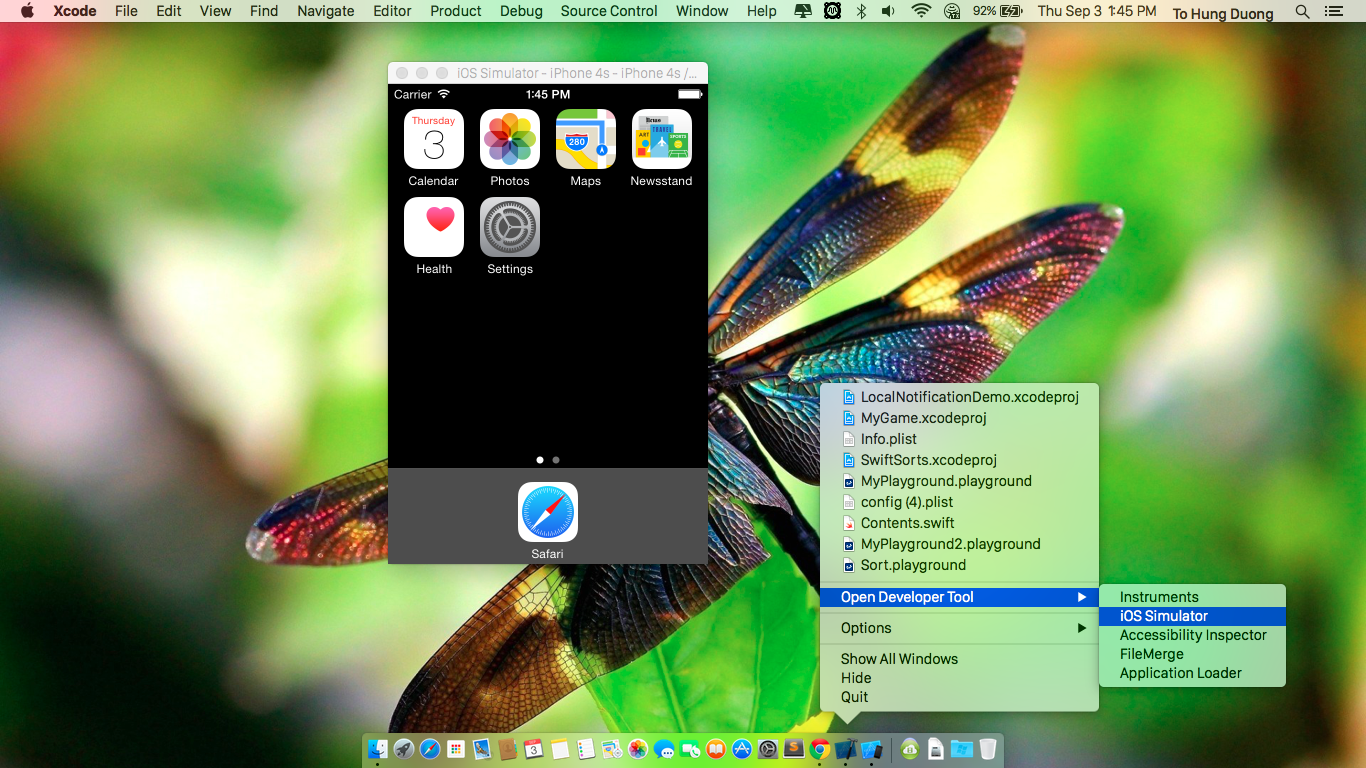The image size is (1366, 768).
Task: Choose Show All Windows
Action: (x=899, y=659)
